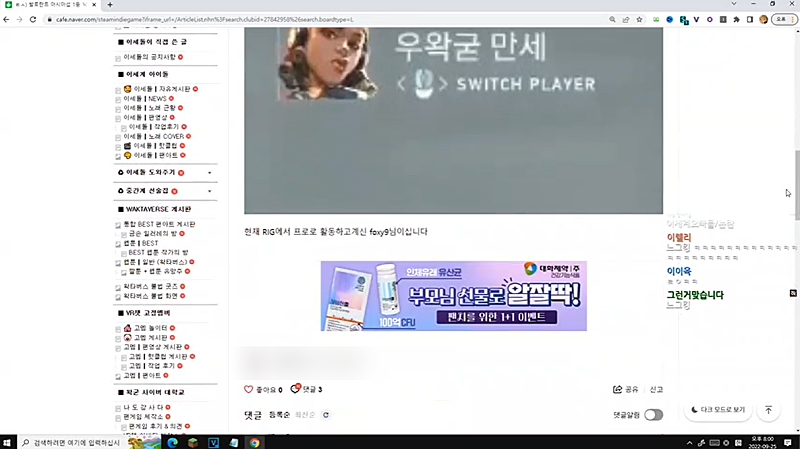Image resolution: width=800 pixels, height=449 pixels.
Task: Open the 이세돌의 공지사항 board
Action: coord(149,57)
